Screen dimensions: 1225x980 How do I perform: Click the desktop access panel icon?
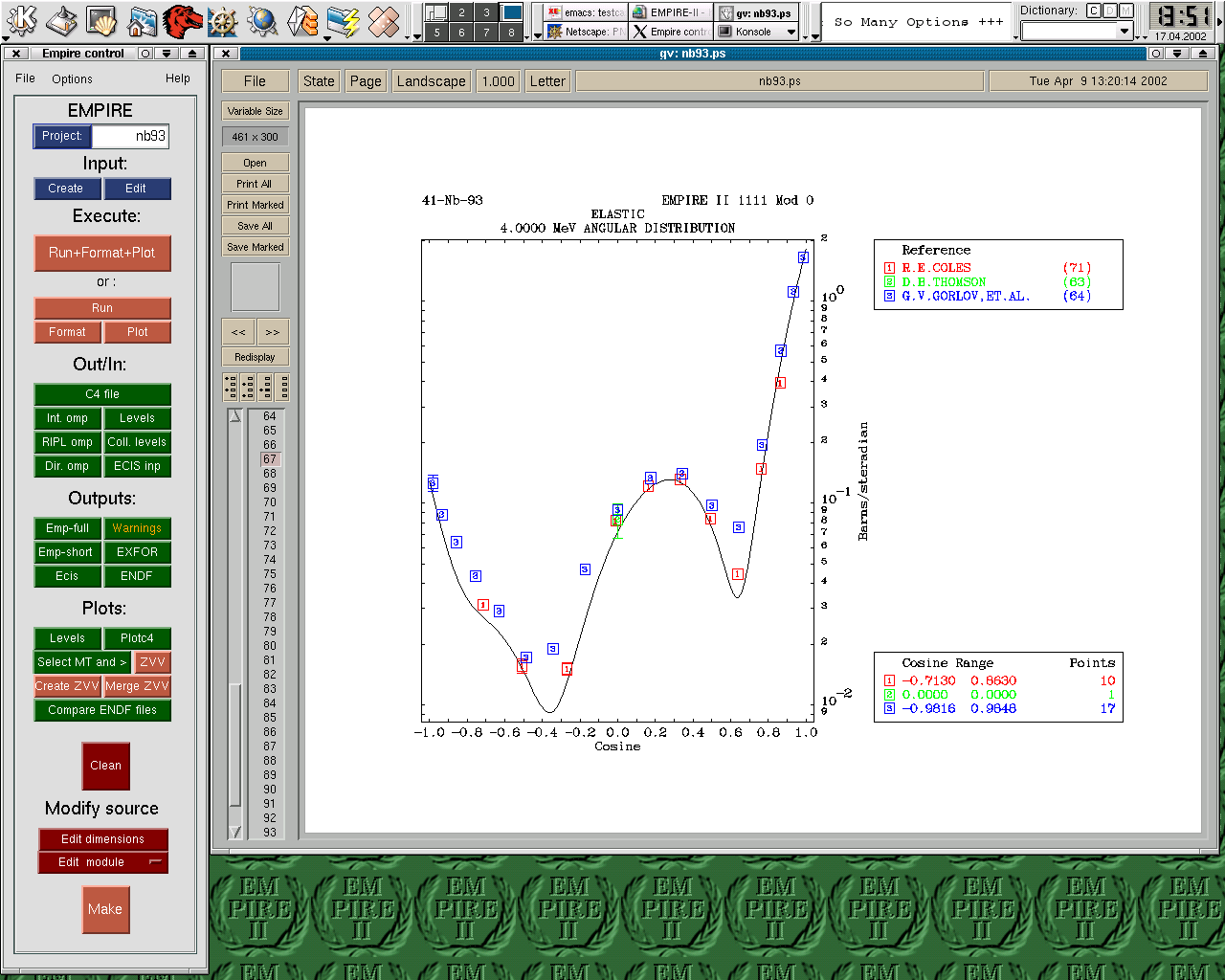click(61, 19)
